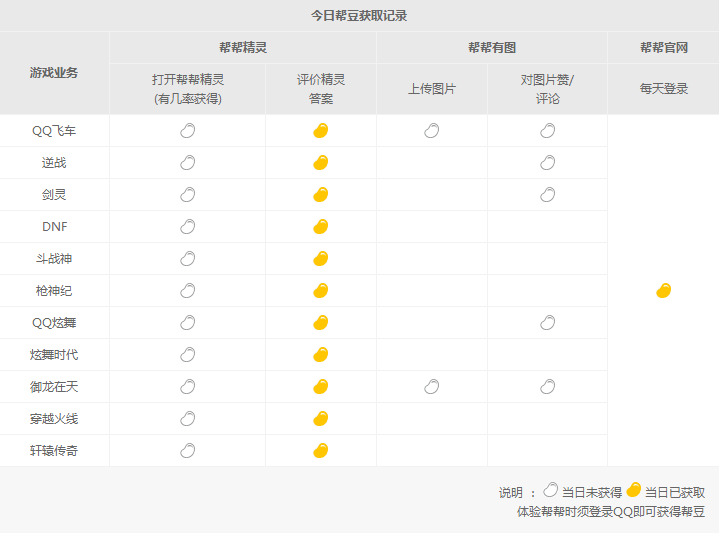Click the 今日帮豆获取记录 title
The image size is (719, 533).
(359, 16)
